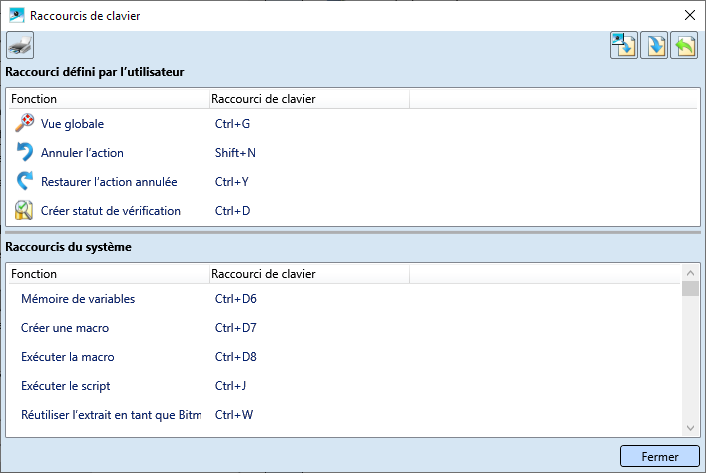Click the Shift+N shortcut cell
The image size is (706, 473).
point(235,153)
